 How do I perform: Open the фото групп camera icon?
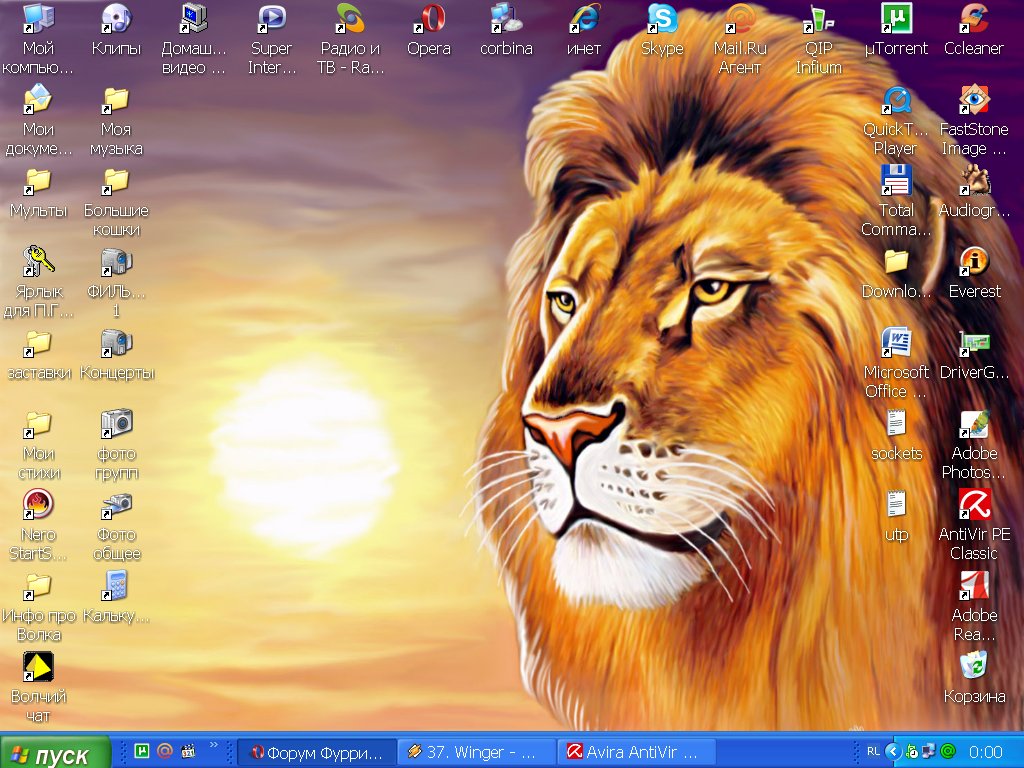point(116,423)
